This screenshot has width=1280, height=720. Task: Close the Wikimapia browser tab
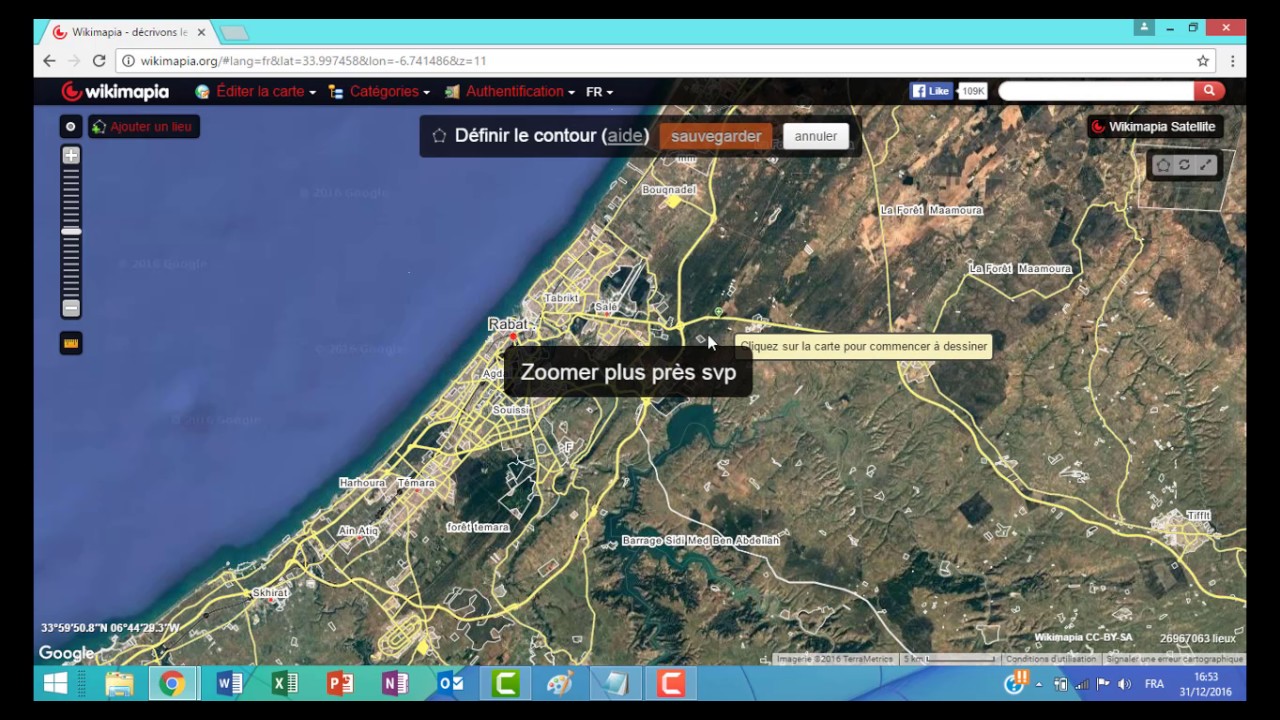(x=200, y=33)
